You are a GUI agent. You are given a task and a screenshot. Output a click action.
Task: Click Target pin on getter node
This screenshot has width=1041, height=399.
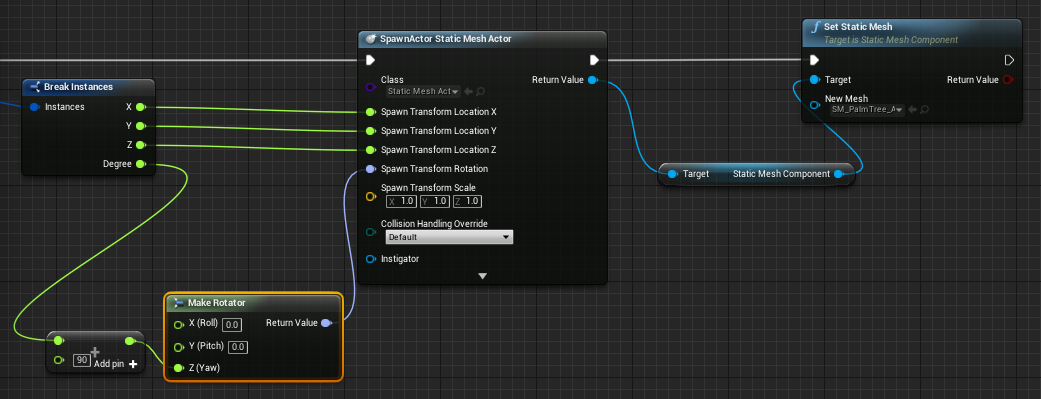coord(672,174)
